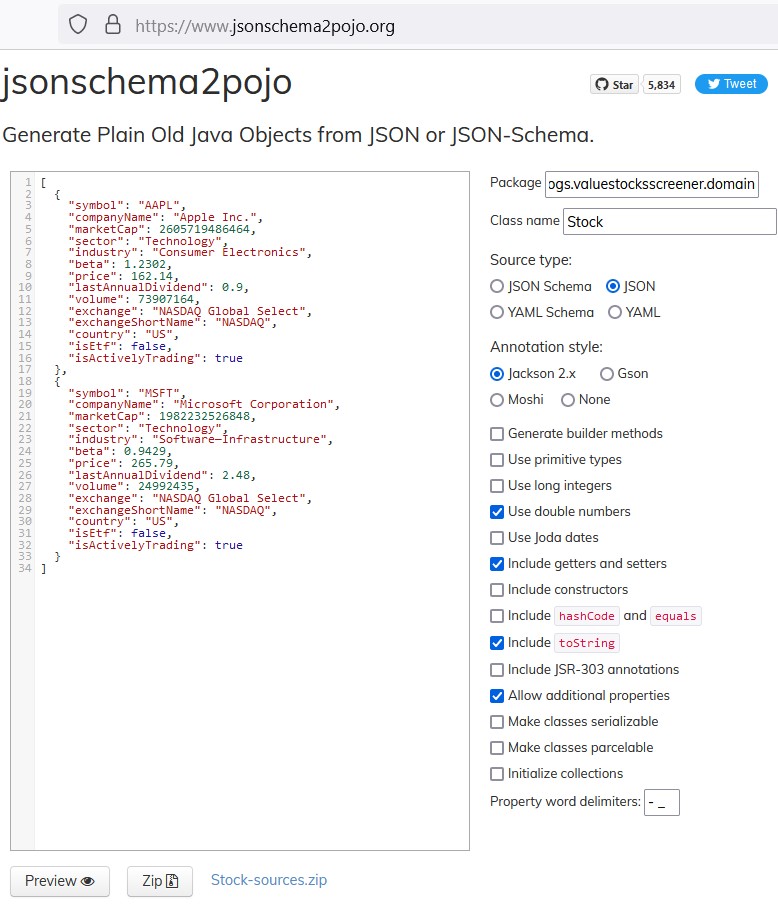Star the project on GitHub
This screenshot has width=778, height=905.
coord(613,84)
